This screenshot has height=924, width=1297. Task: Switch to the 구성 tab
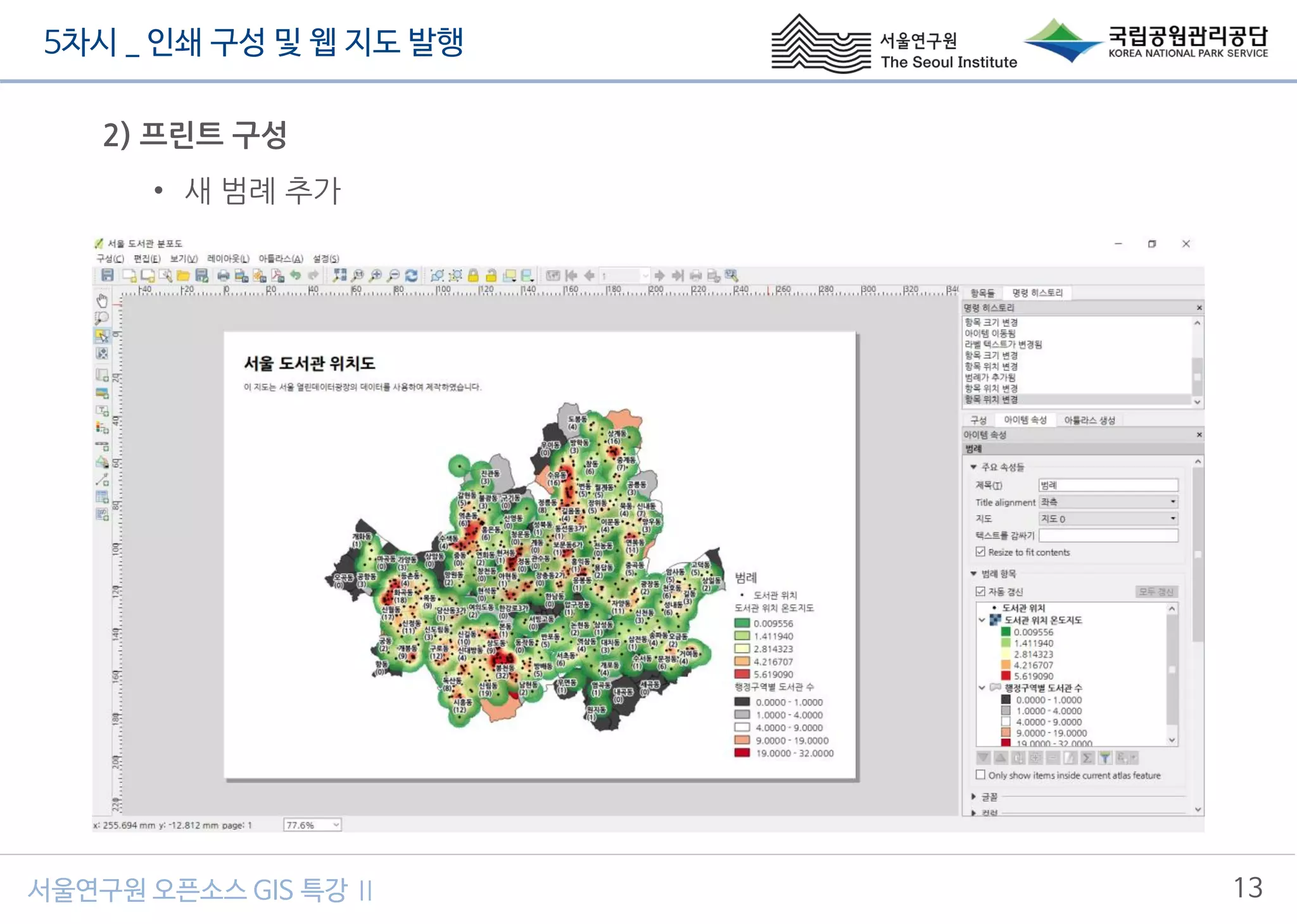click(978, 420)
